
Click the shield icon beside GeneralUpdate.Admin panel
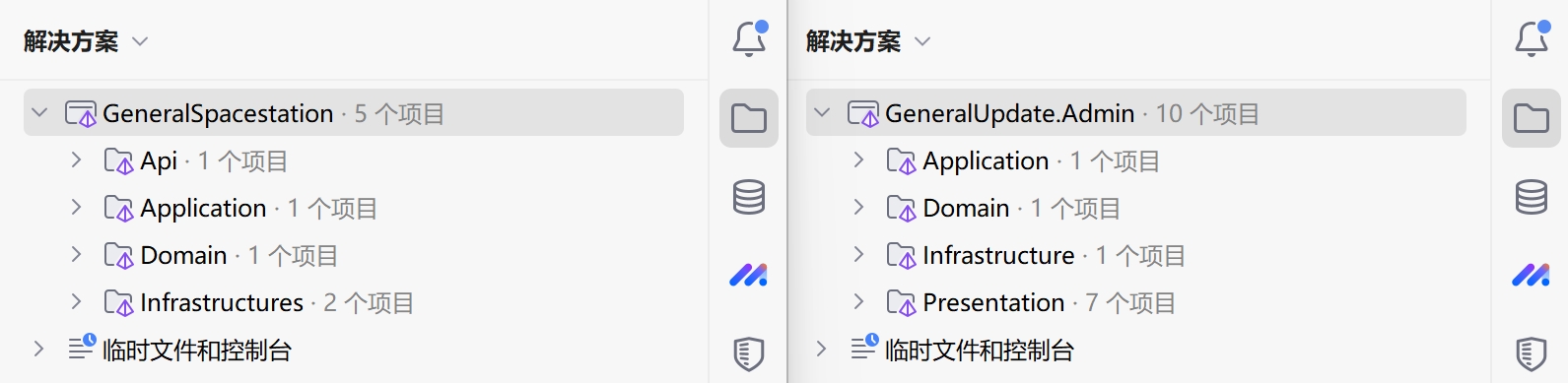(1532, 353)
